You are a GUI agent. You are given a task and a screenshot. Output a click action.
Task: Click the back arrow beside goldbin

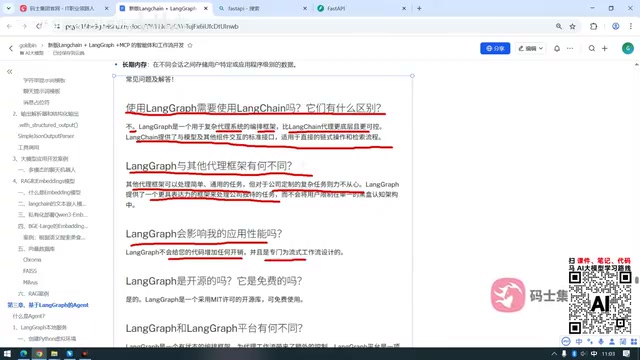click(x=11, y=48)
